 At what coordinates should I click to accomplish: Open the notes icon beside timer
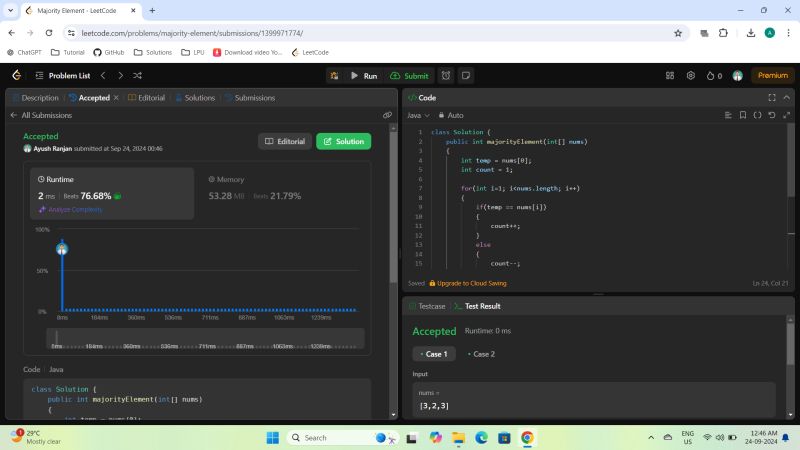[465, 75]
